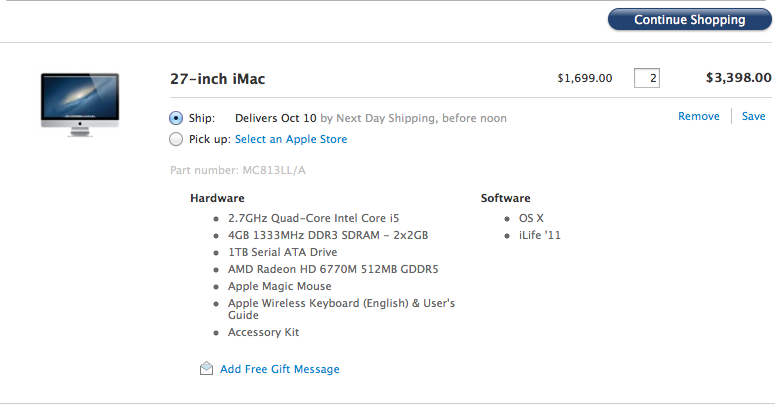Viewport: 775px width, 404px height.
Task: Click the Hardware section heading
Action: [x=217, y=198]
